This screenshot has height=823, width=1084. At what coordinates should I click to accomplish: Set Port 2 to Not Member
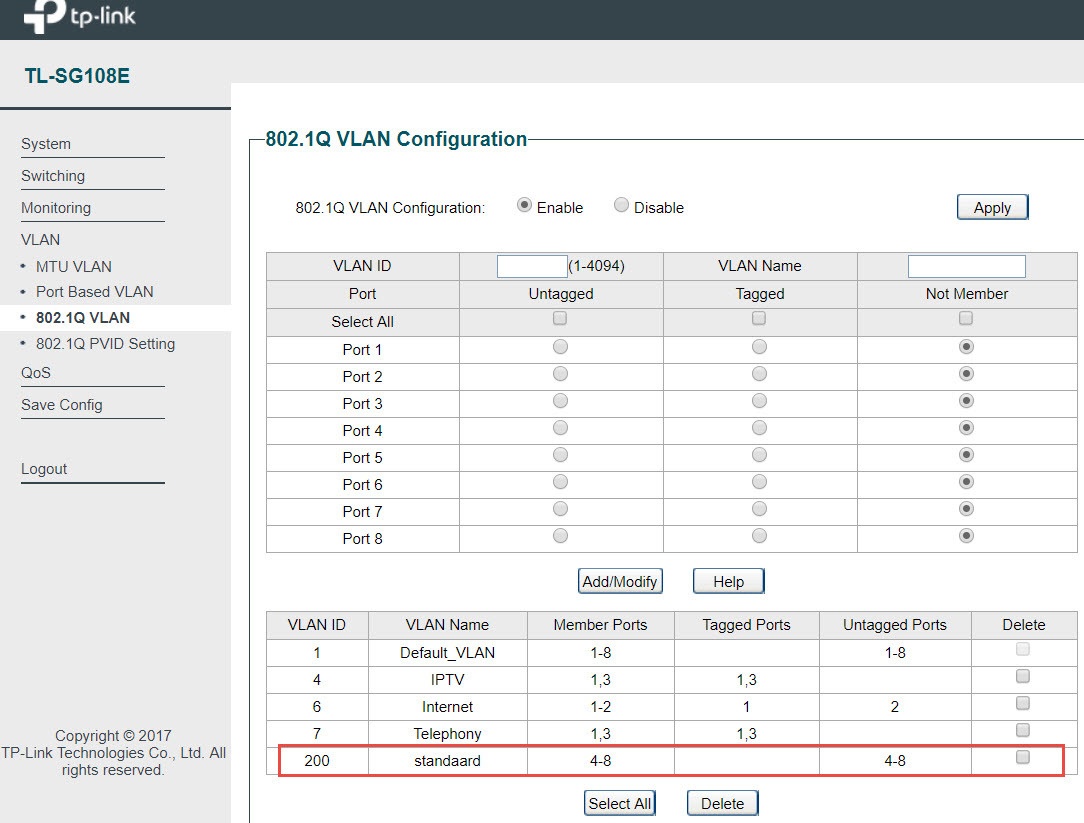966,374
